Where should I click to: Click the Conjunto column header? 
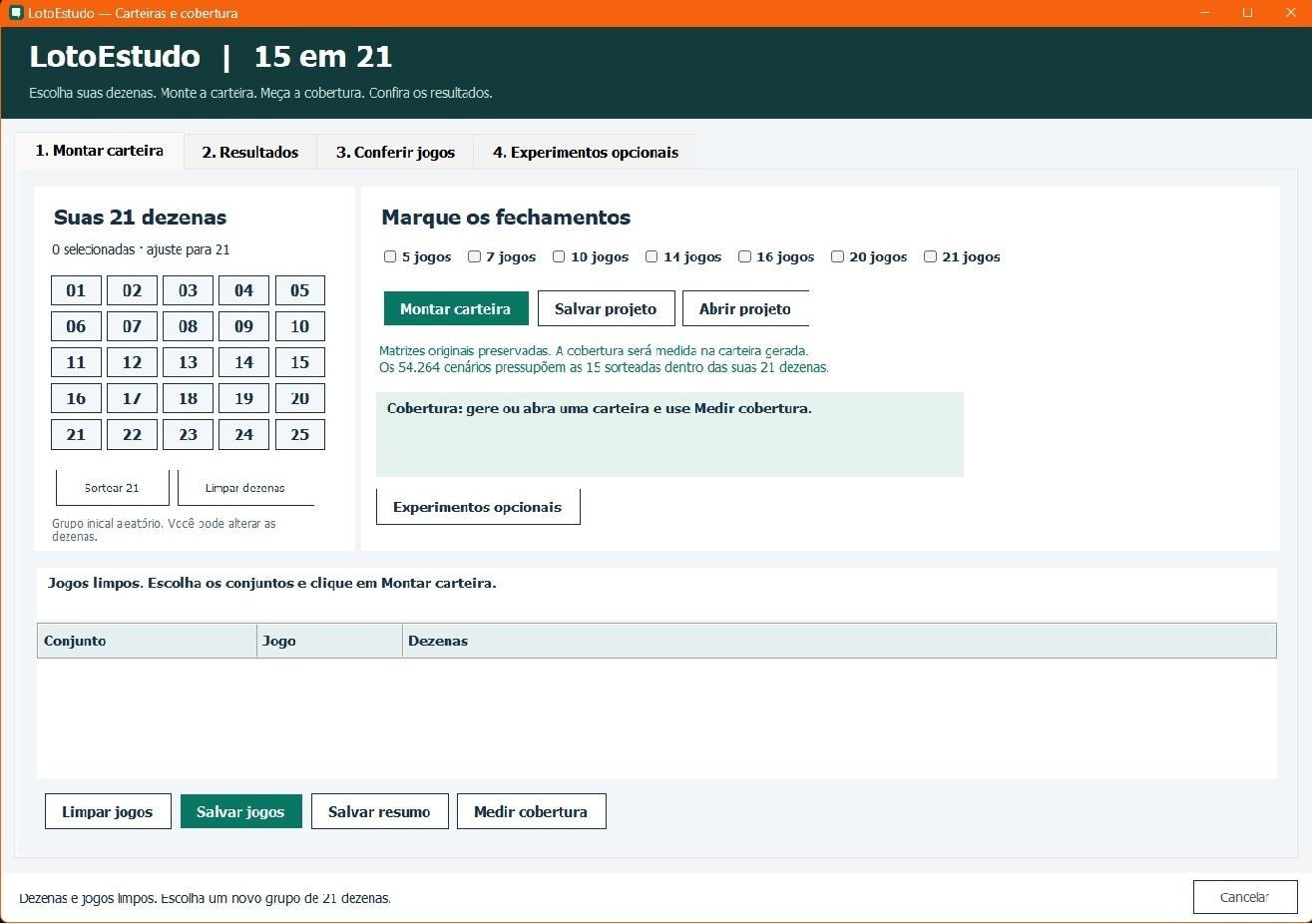point(147,641)
